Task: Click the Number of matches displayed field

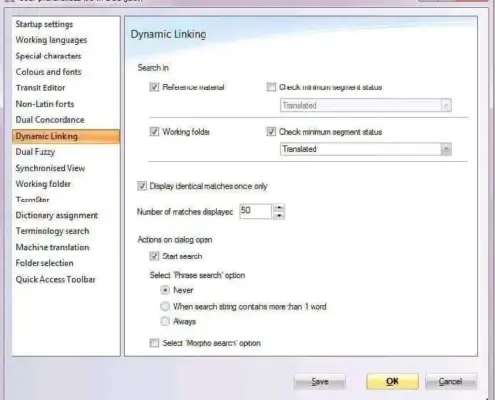Action: (256, 211)
